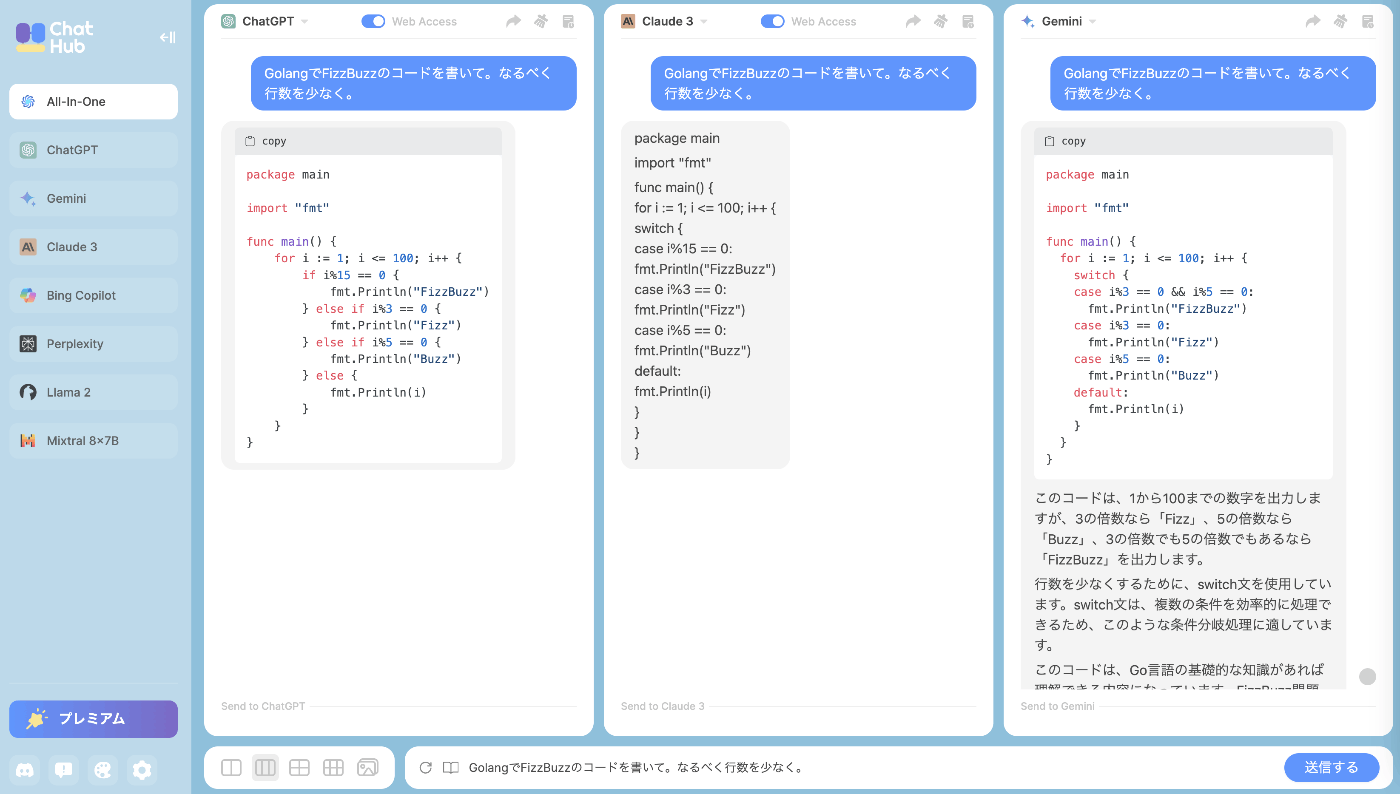Image resolution: width=1400 pixels, height=794 pixels.
Task: Clear the ChatGPT conversation
Action: click(x=541, y=21)
